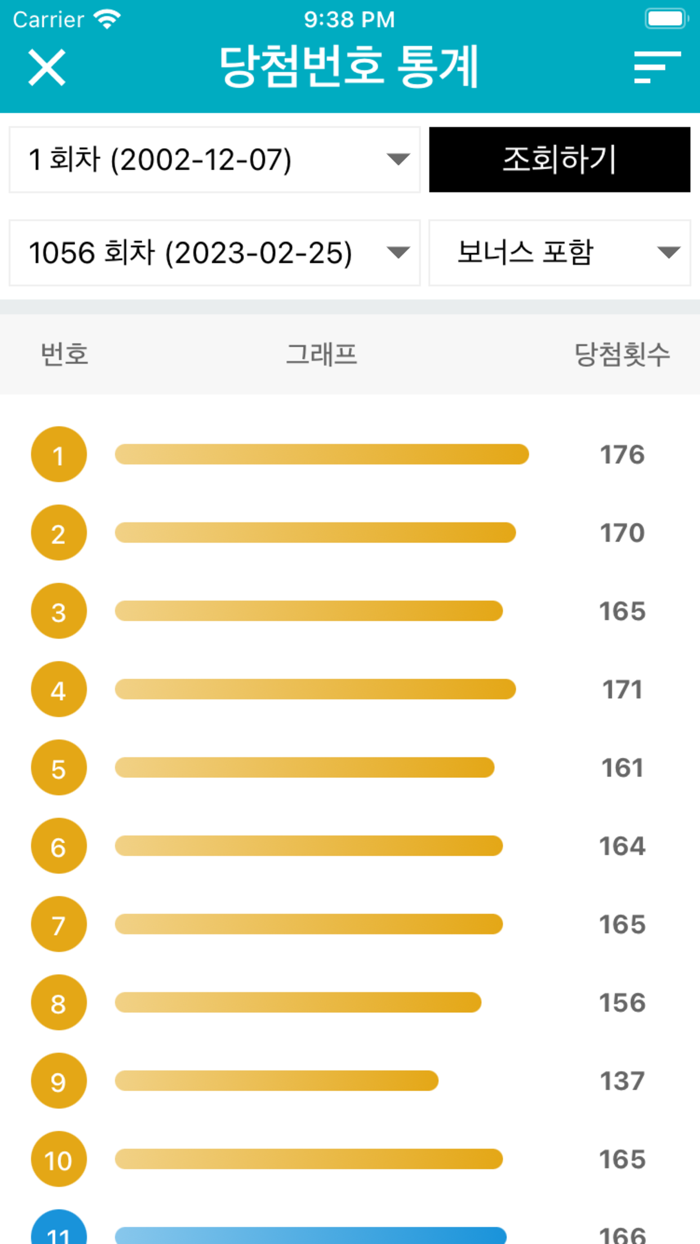
Task: Select the number 1 ball icon
Action: coord(59,454)
